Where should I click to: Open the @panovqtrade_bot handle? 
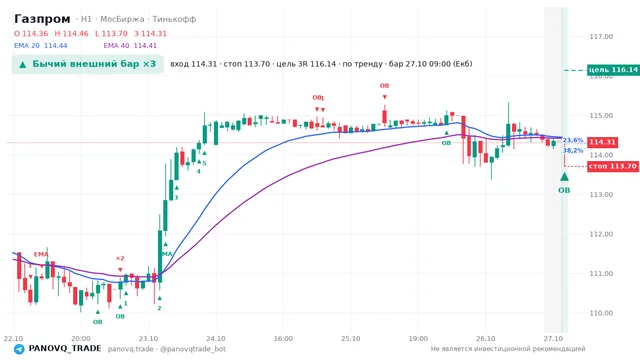pos(193,349)
